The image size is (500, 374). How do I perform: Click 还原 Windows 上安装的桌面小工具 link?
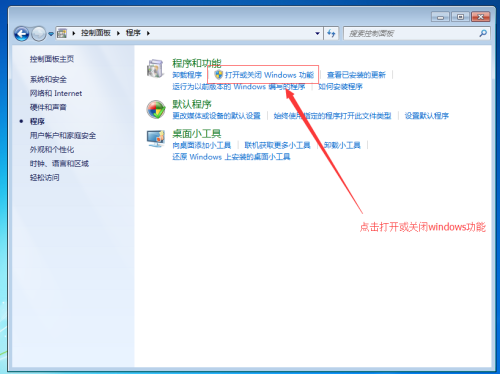pyautogui.click(x=231, y=157)
